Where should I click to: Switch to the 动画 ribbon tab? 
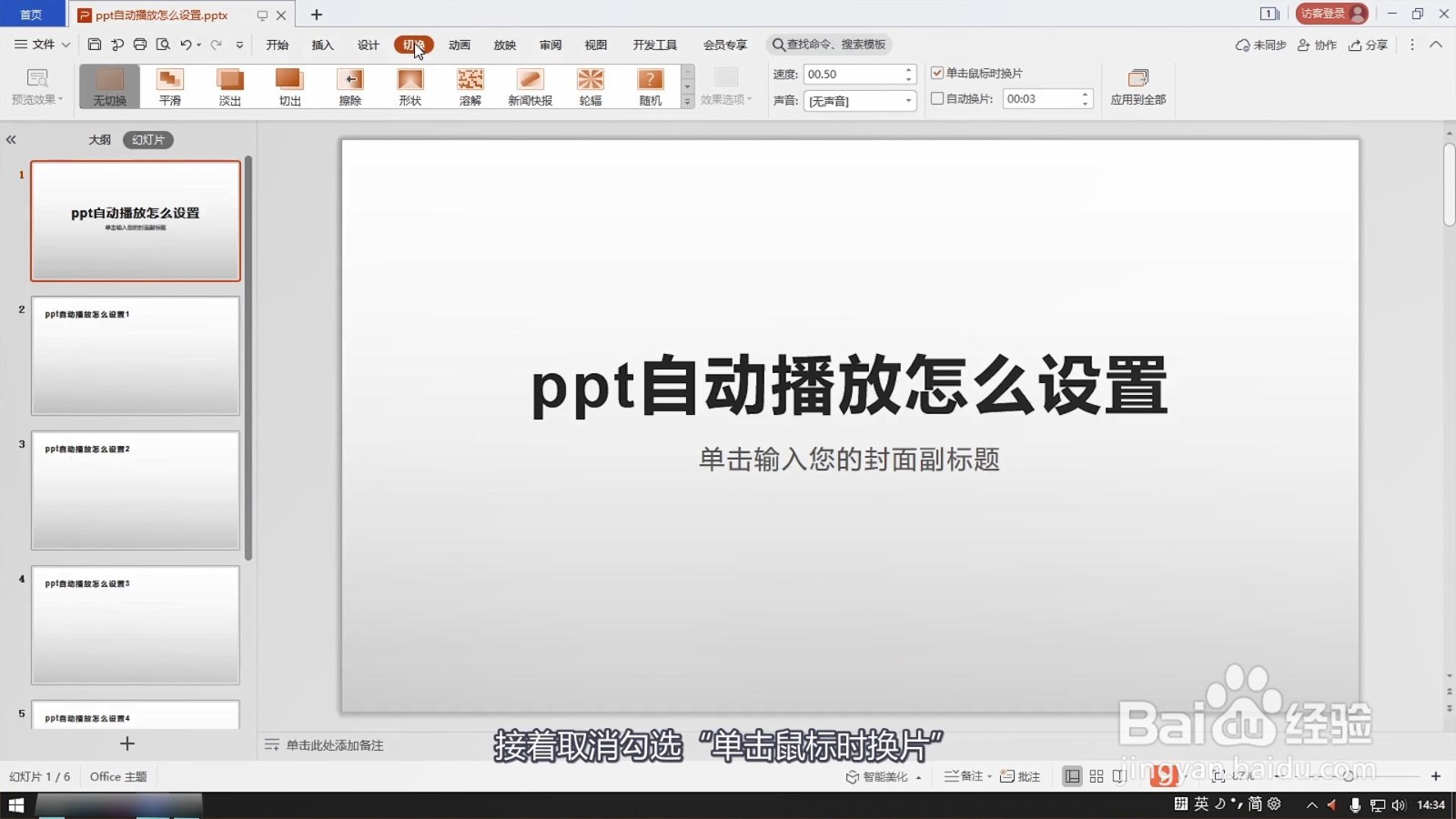(x=459, y=45)
